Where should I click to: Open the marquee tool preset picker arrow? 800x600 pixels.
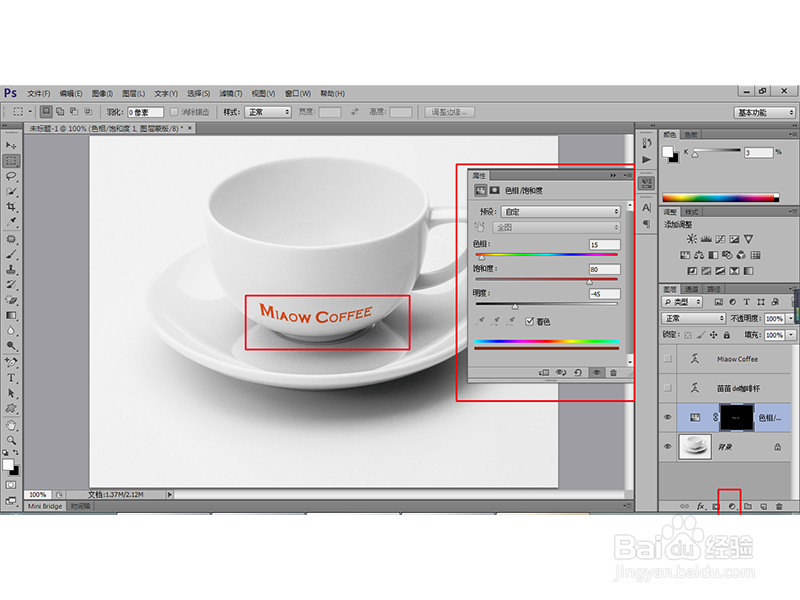coord(30,111)
